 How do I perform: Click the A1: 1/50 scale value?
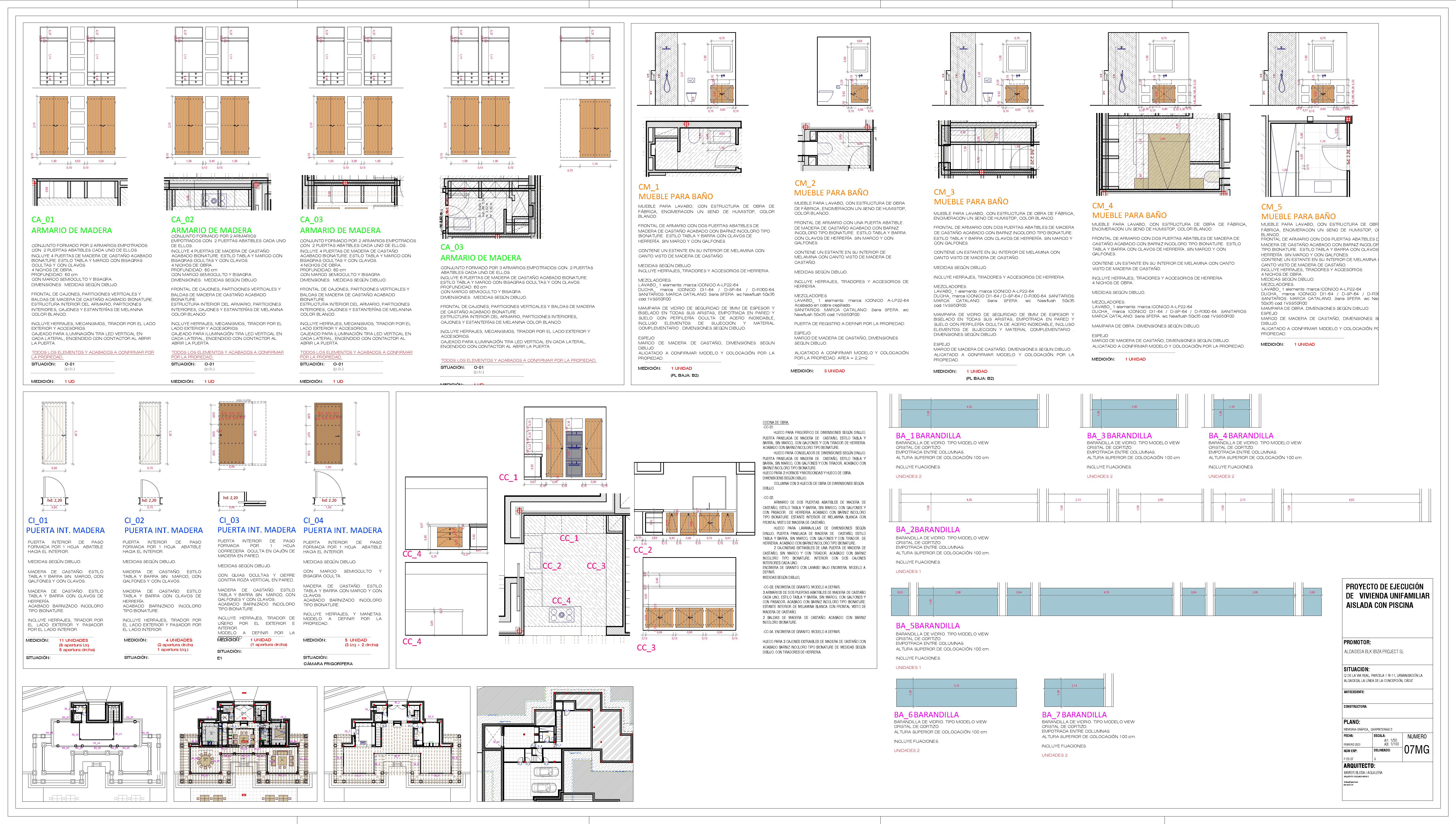pos(1390,740)
